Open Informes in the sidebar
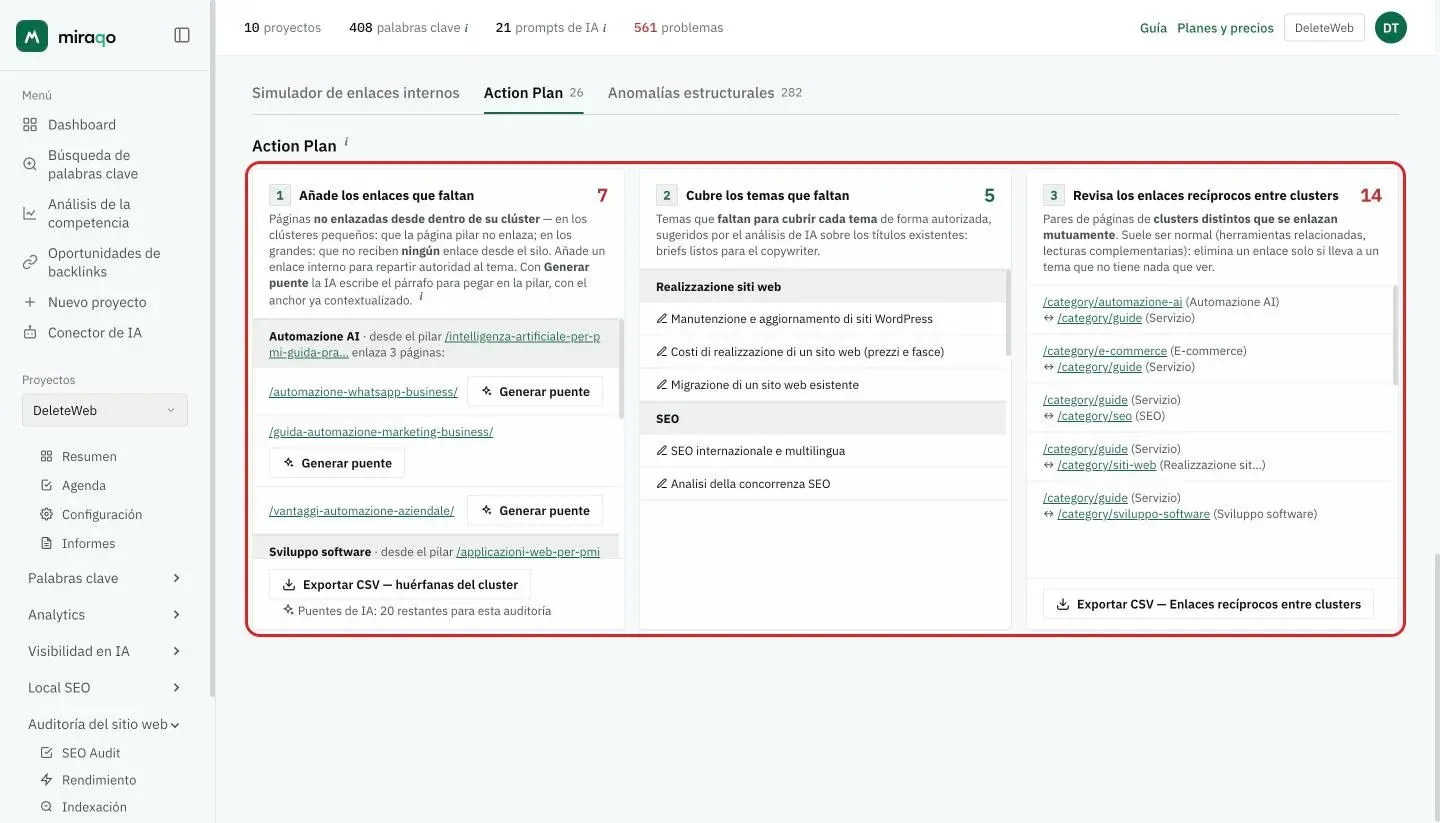1440x823 pixels. pyautogui.click(x=88, y=543)
